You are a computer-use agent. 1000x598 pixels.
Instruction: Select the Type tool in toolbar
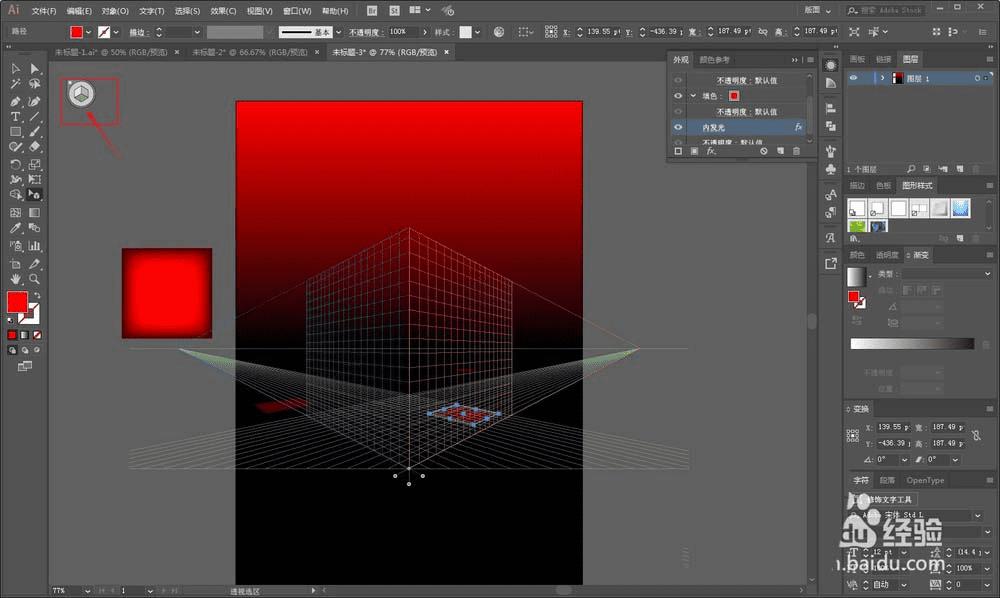(x=15, y=117)
